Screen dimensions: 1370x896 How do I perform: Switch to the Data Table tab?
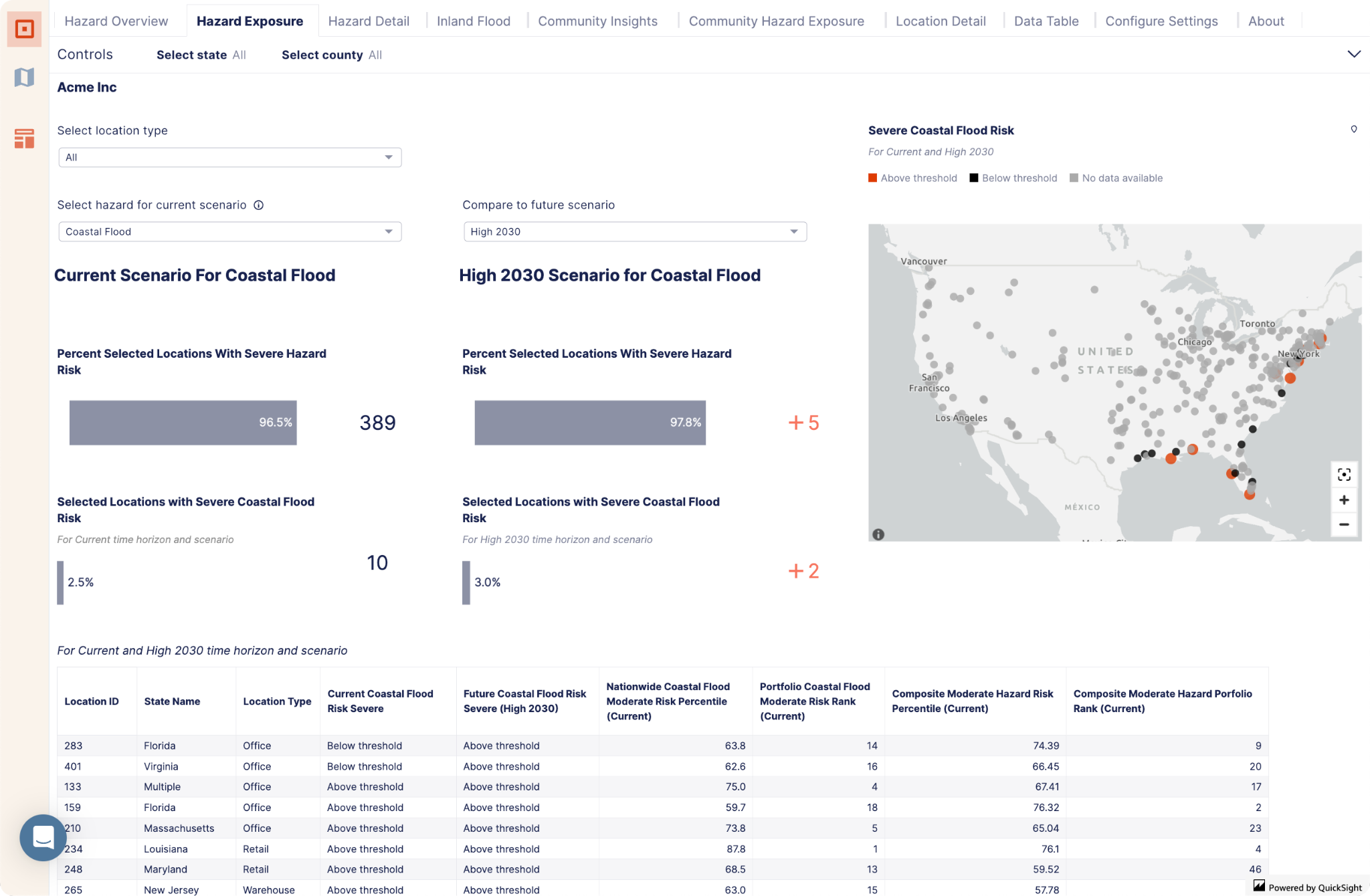1046,21
